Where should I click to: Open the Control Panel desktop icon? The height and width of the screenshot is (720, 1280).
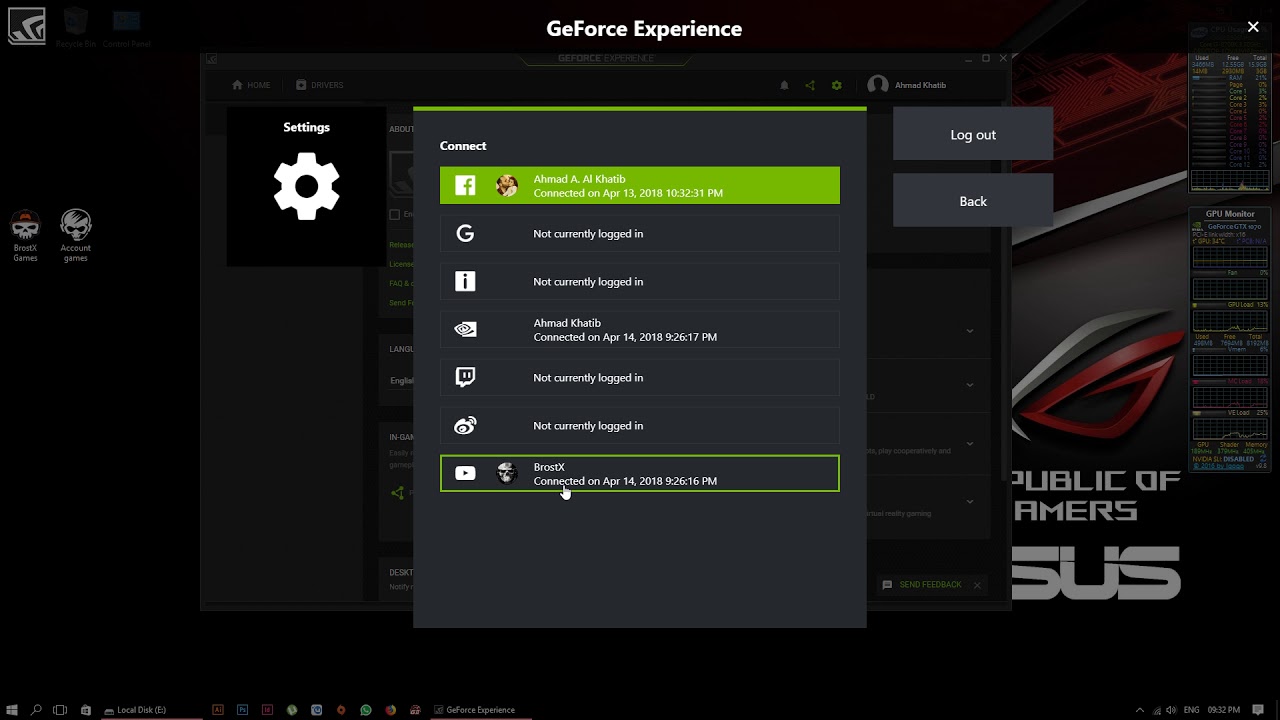coord(127,28)
